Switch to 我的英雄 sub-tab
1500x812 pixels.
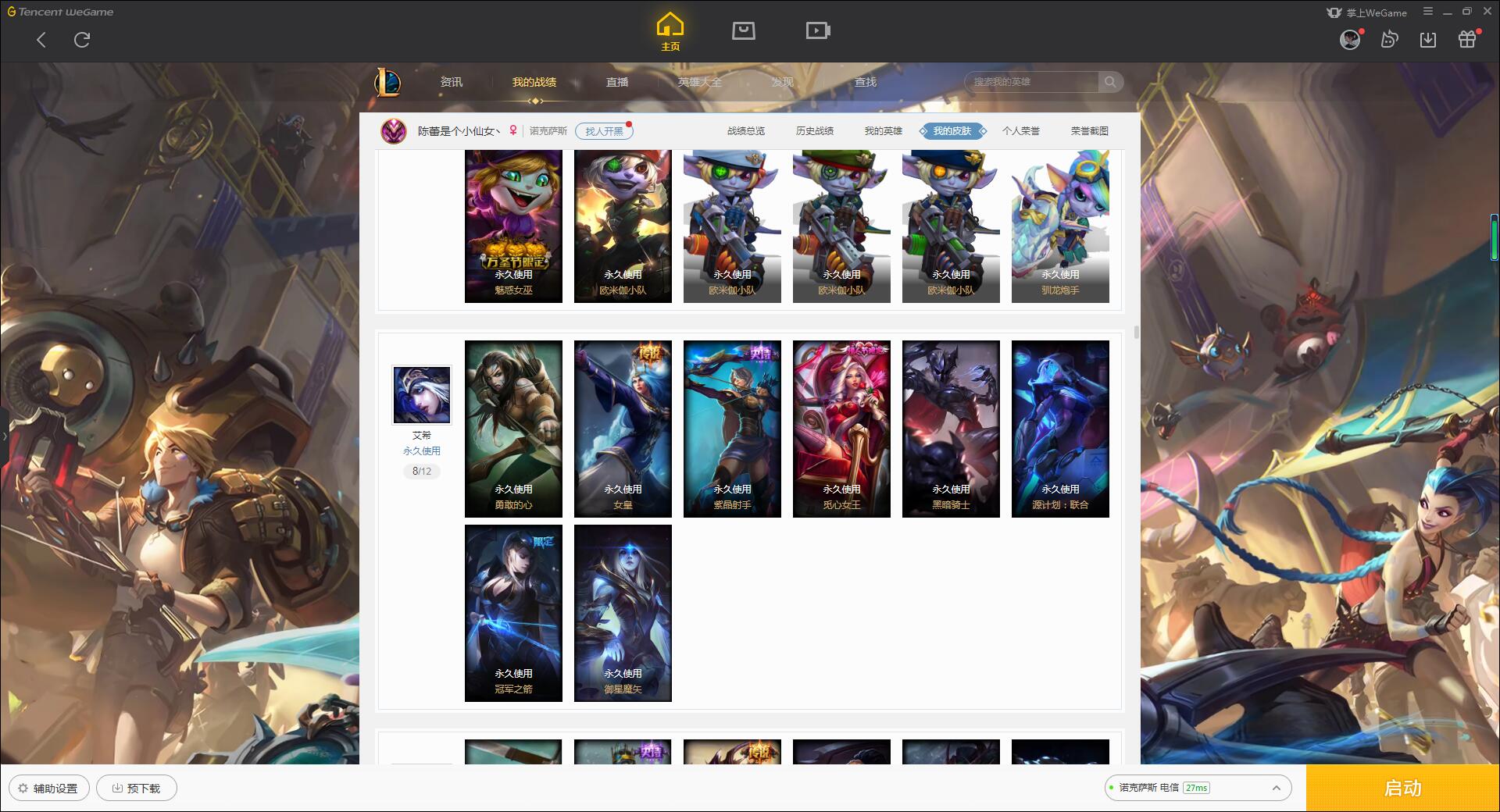[x=884, y=131]
